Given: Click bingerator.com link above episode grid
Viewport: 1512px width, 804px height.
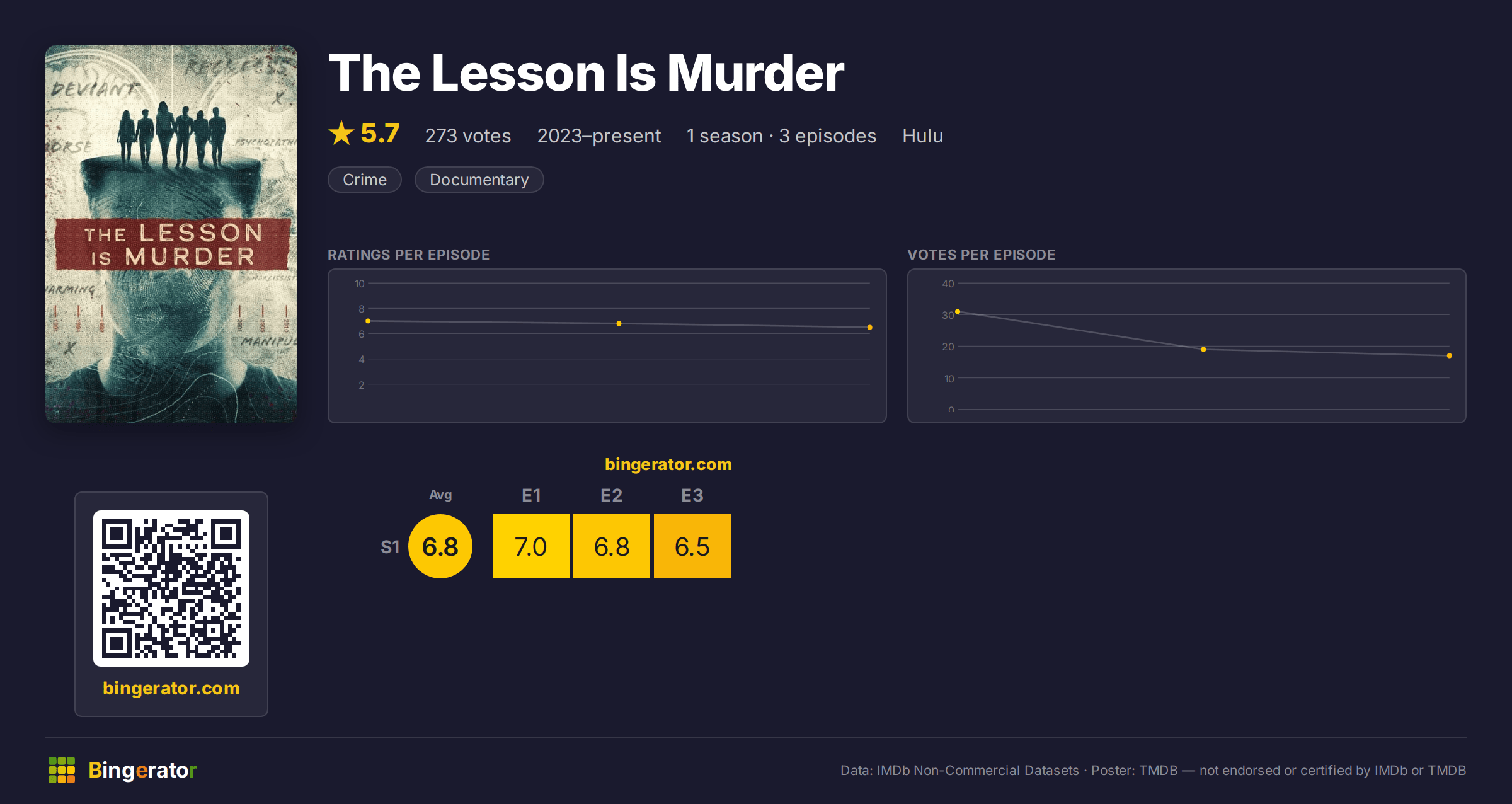Looking at the screenshot, I should click(668, 464).
